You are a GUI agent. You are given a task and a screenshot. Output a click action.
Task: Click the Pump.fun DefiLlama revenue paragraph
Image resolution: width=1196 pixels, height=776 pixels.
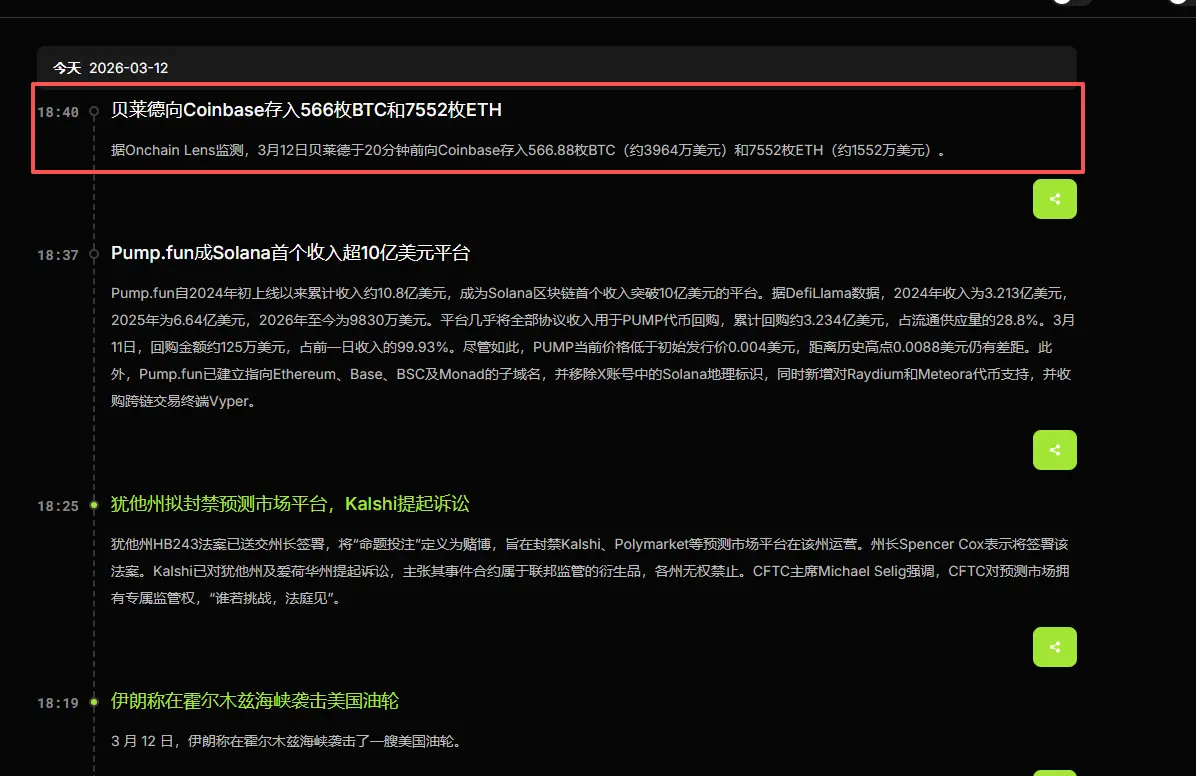tap(593, 347)
